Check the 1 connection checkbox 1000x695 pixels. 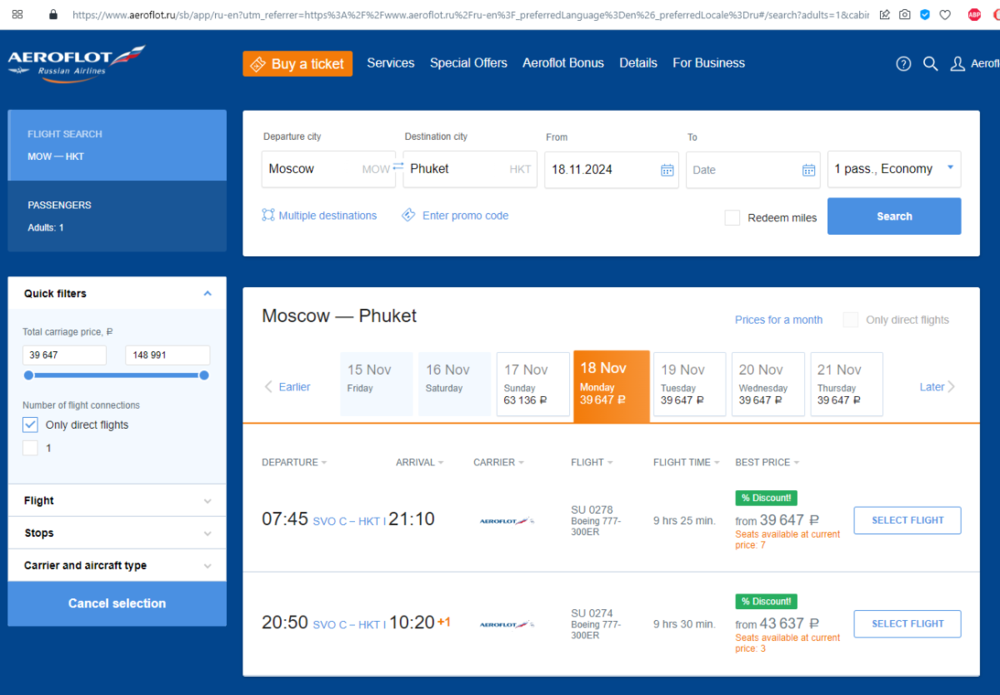tap(30, 448)
